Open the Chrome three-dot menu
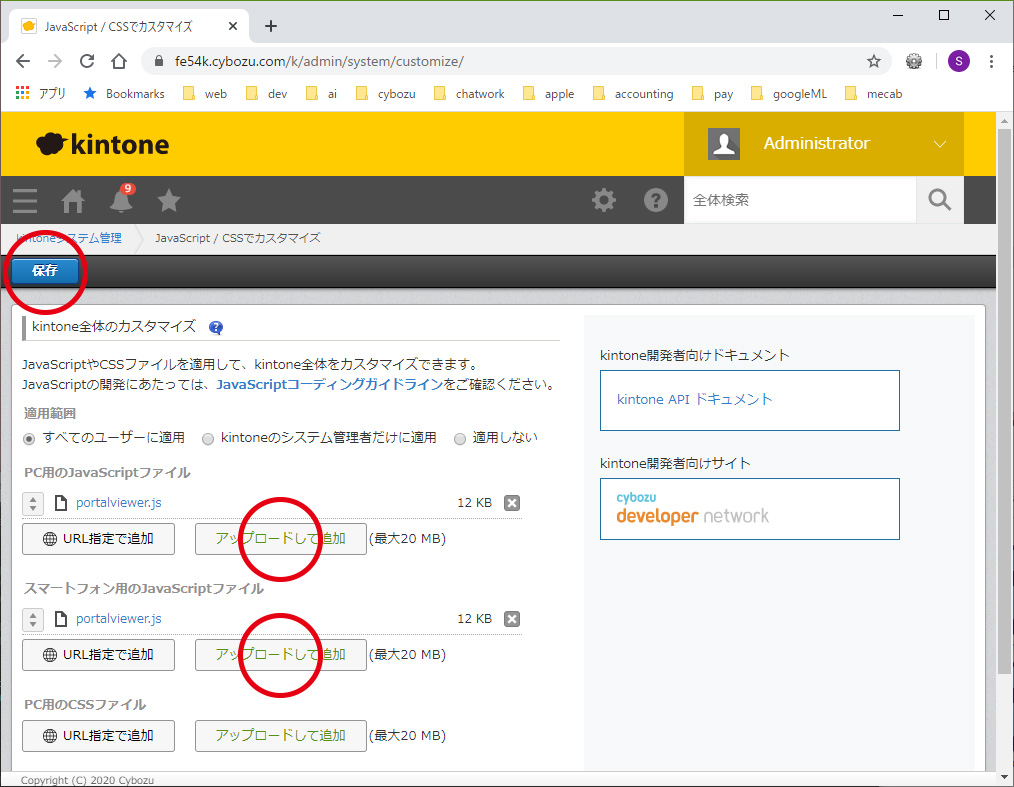Viewport: 1014px width, 787px height. 991,61
